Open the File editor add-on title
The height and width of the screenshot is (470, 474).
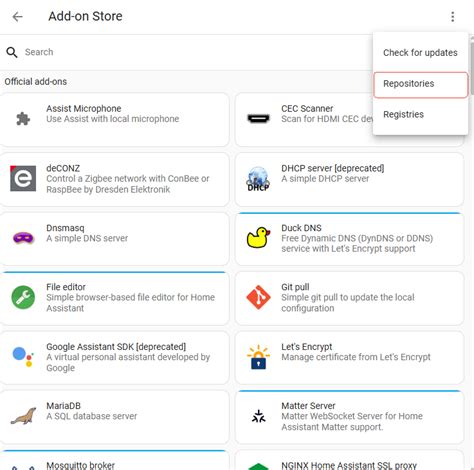(x=66, y=287)
